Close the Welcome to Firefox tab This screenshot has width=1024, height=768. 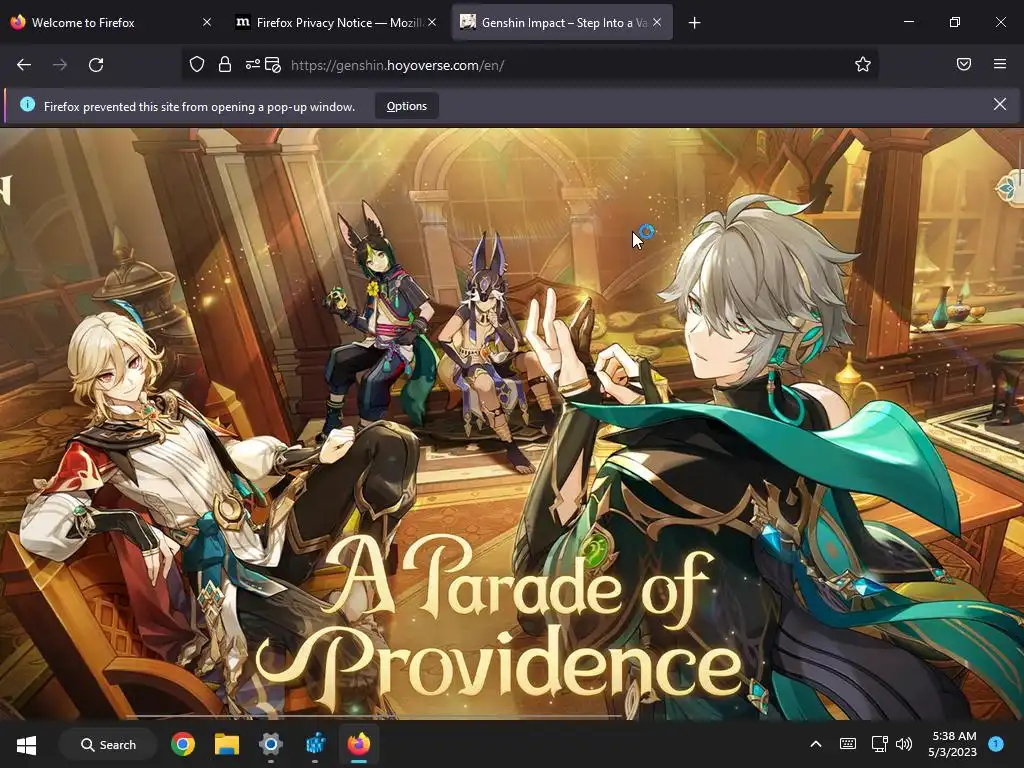tap(207, 22)
